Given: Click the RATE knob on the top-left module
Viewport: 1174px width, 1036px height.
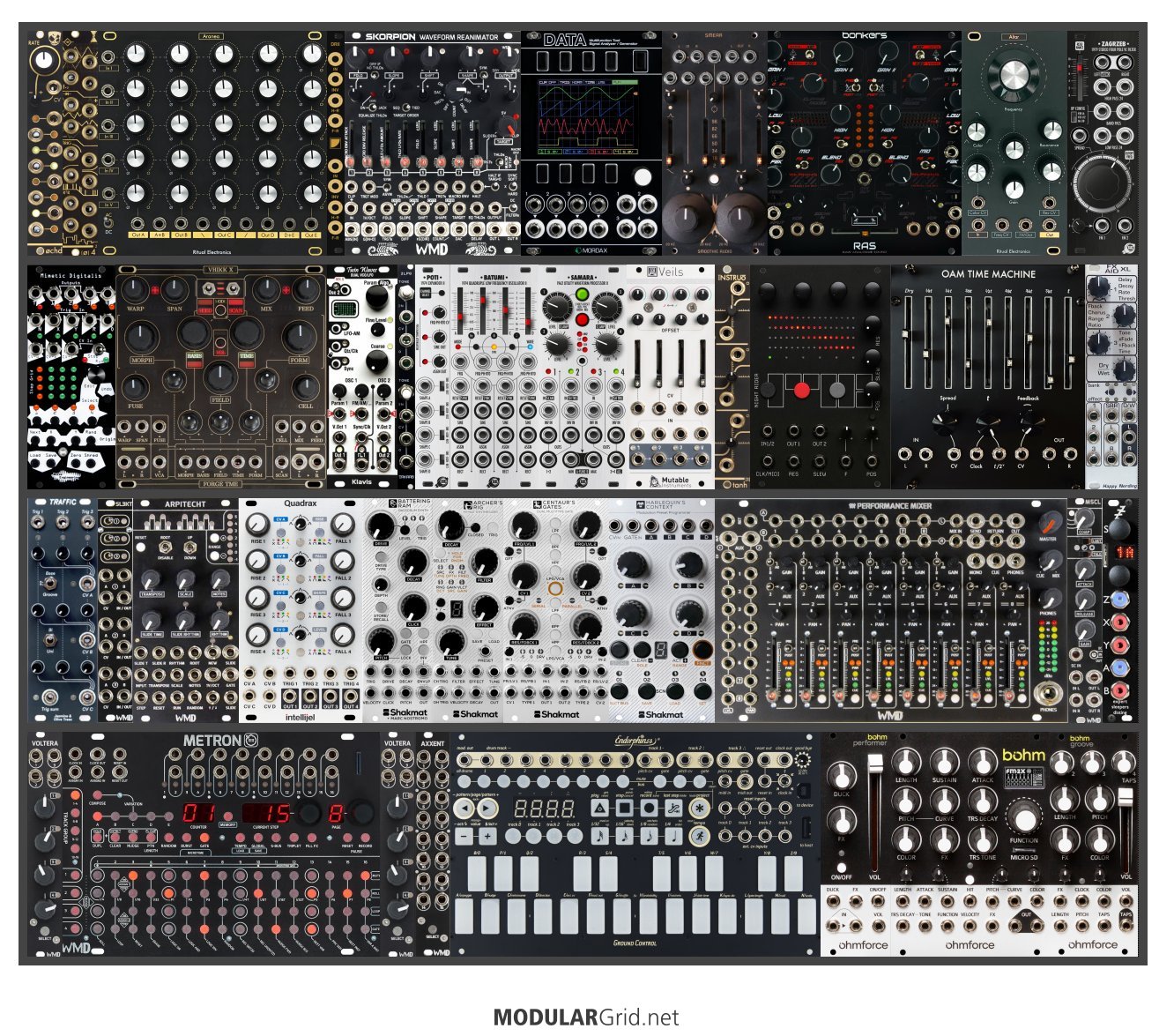Looking at the screenshot, I should tap(43, 60).
